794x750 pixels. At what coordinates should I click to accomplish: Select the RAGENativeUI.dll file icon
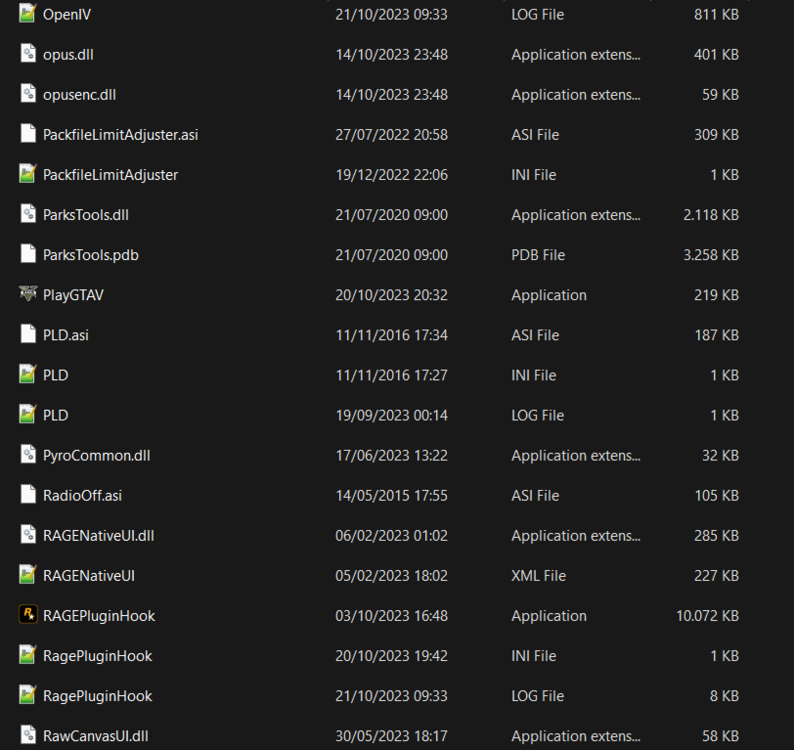pos(28,534)
